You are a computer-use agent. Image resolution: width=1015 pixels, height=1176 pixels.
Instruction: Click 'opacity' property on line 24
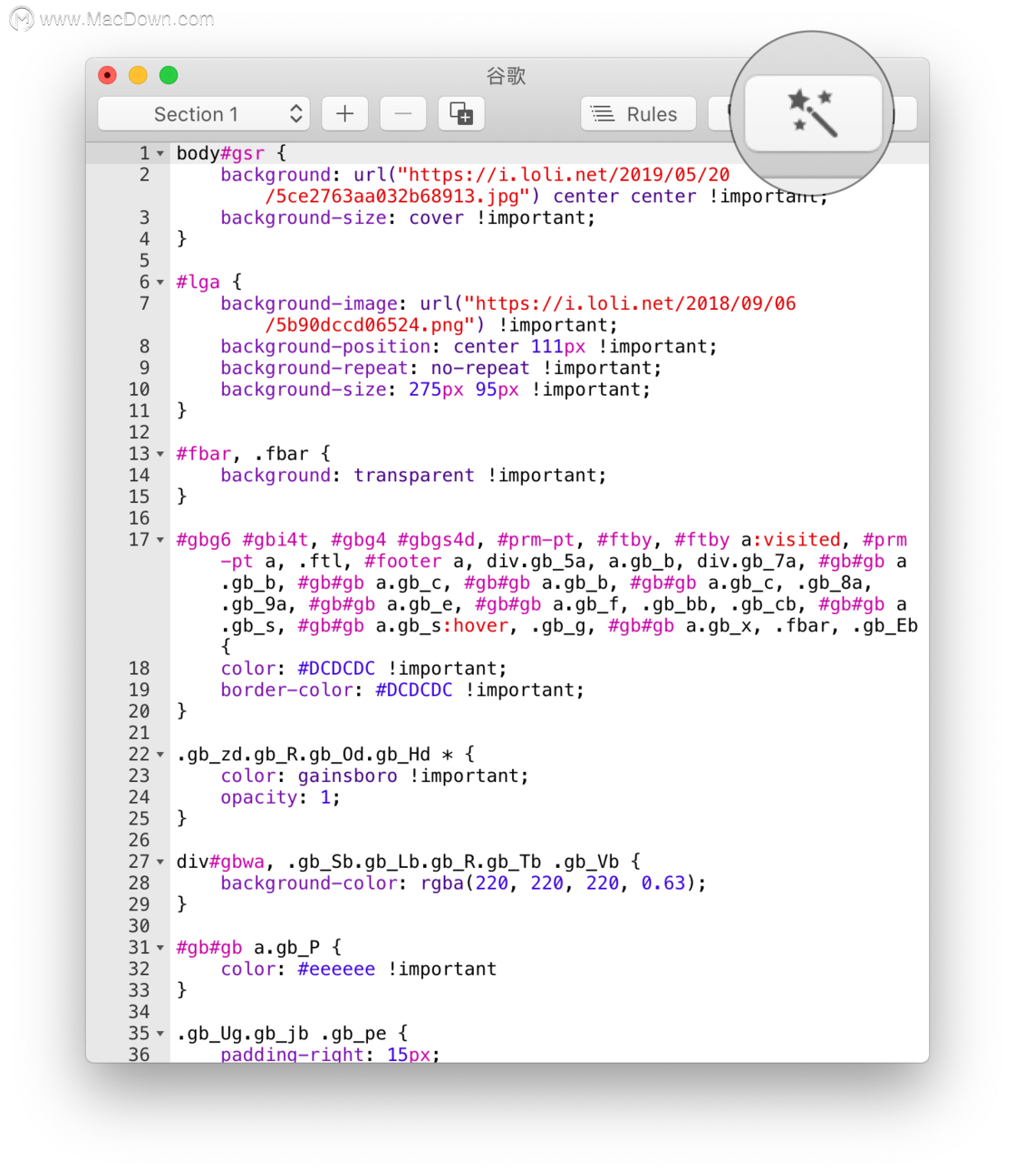tap(258, 798)
